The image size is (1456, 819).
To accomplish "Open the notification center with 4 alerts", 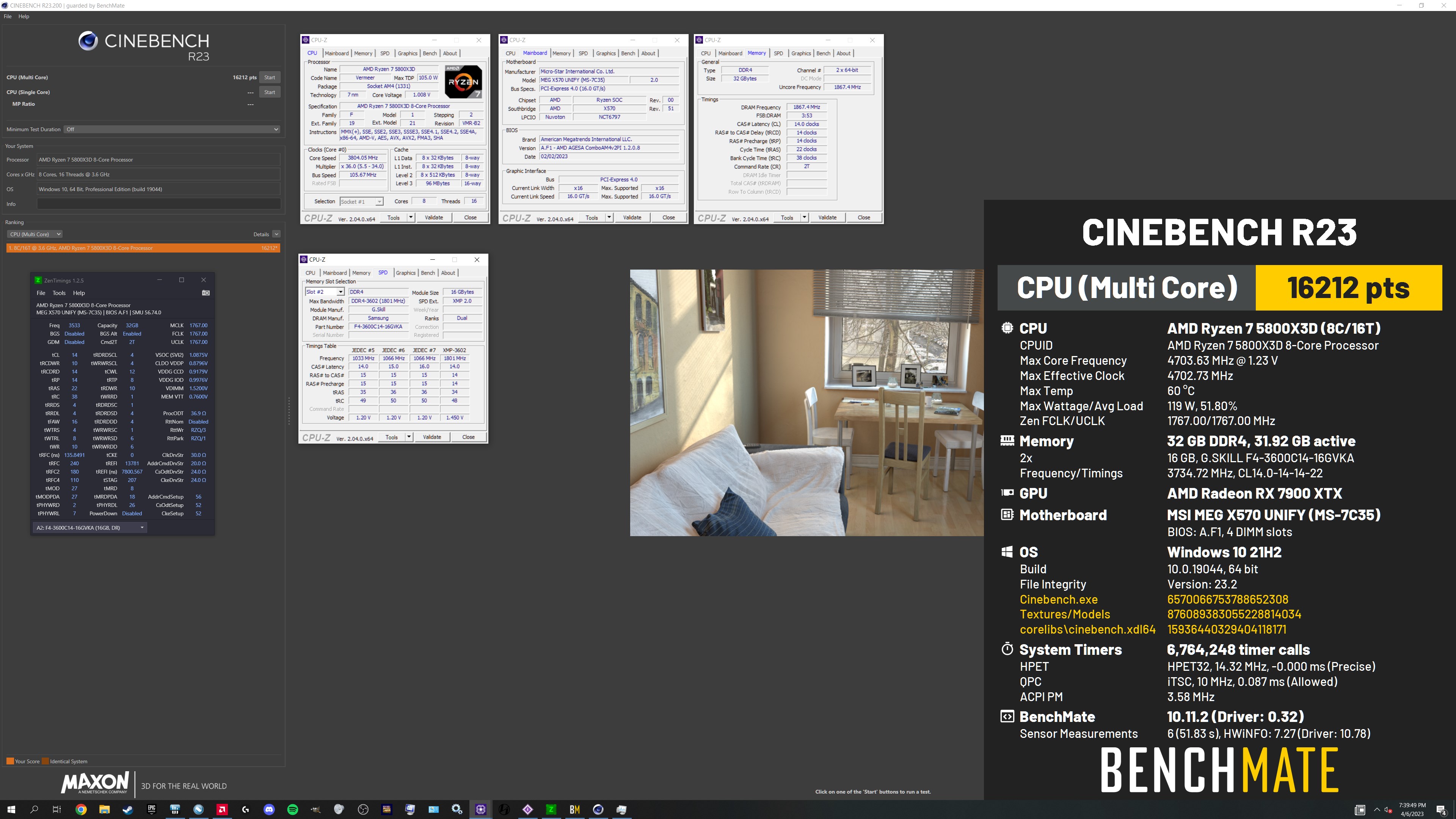I will (x=1441, y=810).
